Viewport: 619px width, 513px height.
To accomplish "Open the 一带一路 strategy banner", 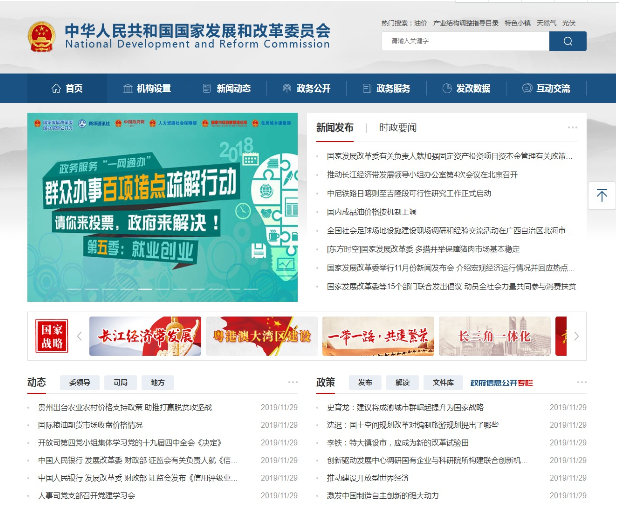I will coord(378,336).
